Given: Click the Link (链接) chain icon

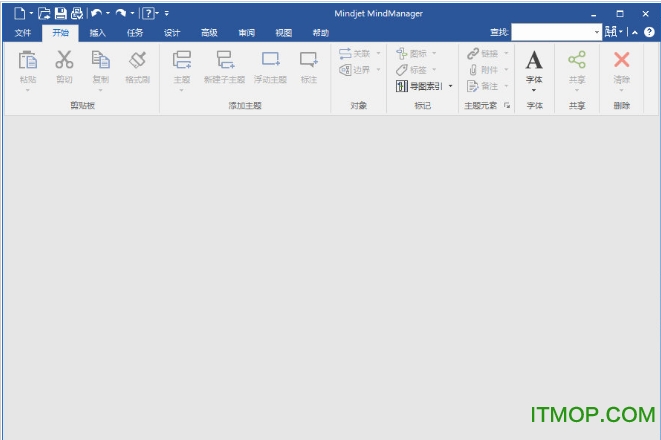Looking at the screenshot, I should pos(473,53).
